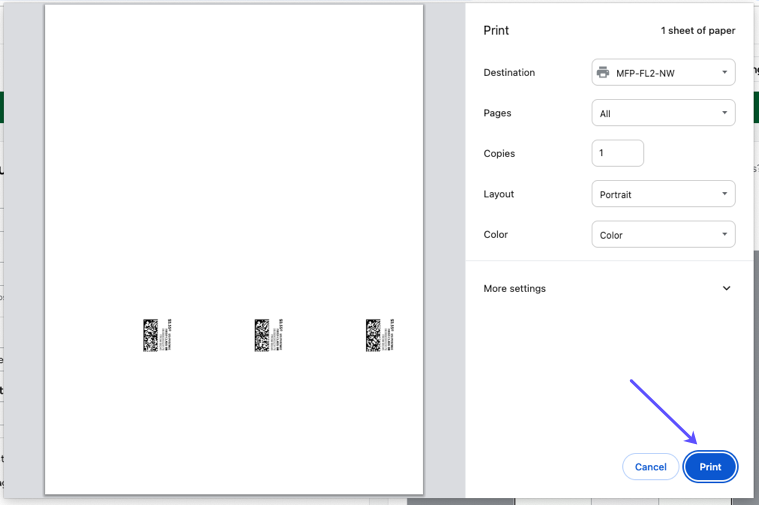This screenshot has height=505, width=759.
Task: Click the 'Color' label
Action: (496, 234)
